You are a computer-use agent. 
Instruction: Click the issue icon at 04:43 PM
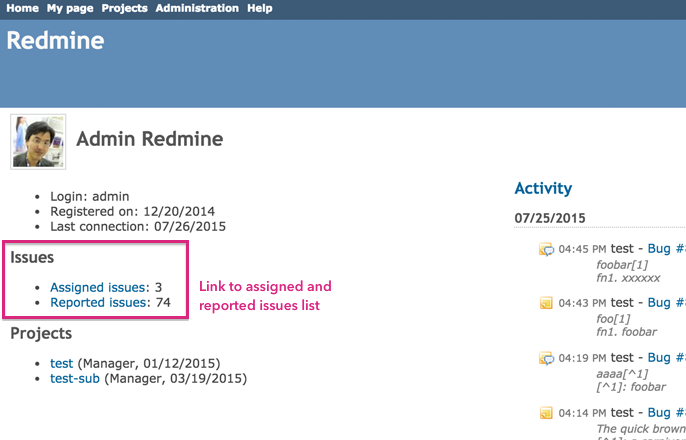(546, 303)
